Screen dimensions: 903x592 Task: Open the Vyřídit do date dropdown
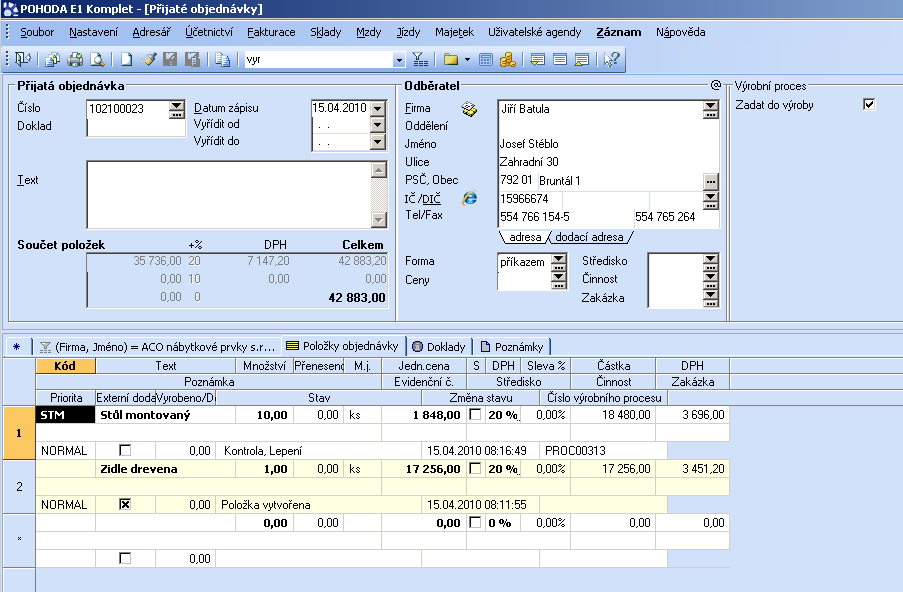coord(378,142)
